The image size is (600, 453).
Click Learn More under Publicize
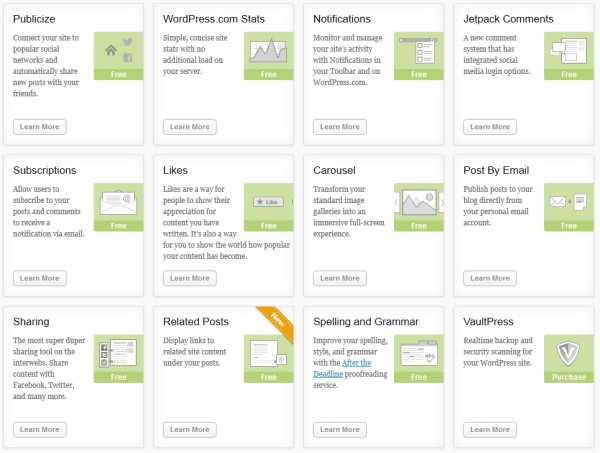[40, 127]
